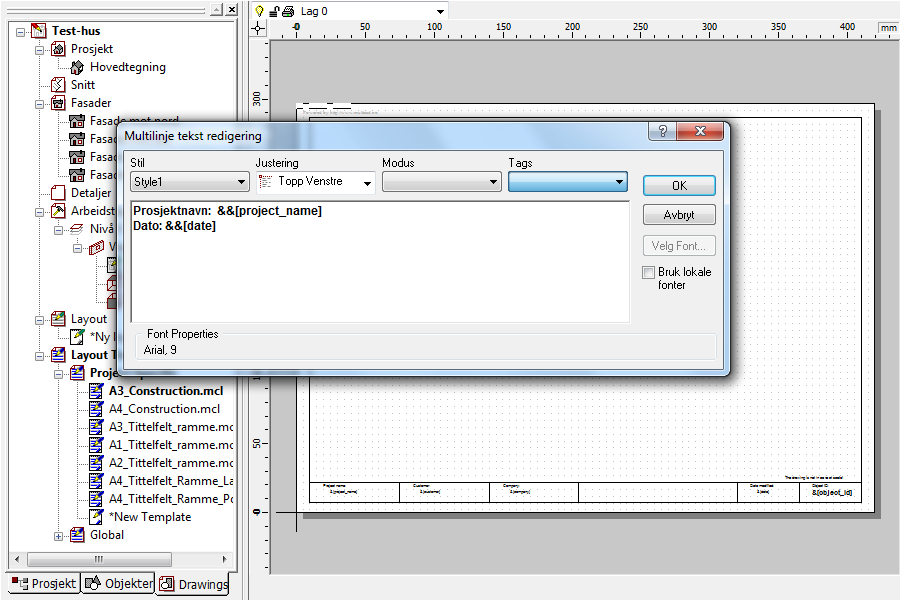
Task: Collapse the Layout tree node
Action: pyautogui.click(x=40, y=319)
